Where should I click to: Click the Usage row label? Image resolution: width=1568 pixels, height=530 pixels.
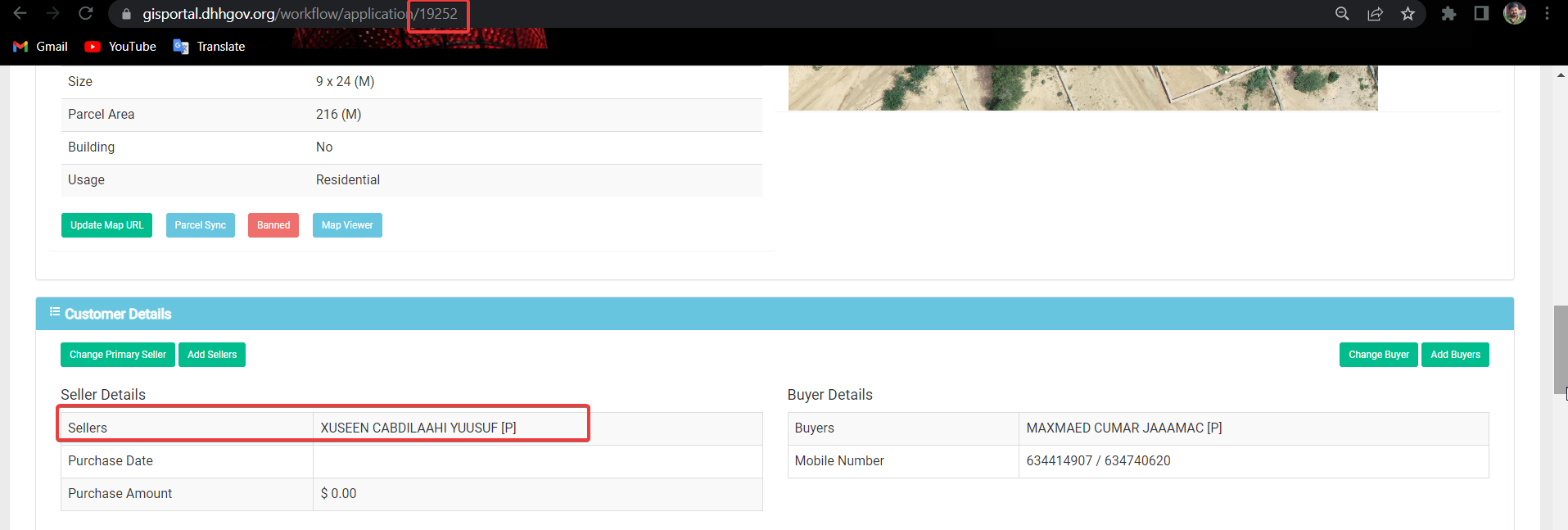(x=86, y=179)
